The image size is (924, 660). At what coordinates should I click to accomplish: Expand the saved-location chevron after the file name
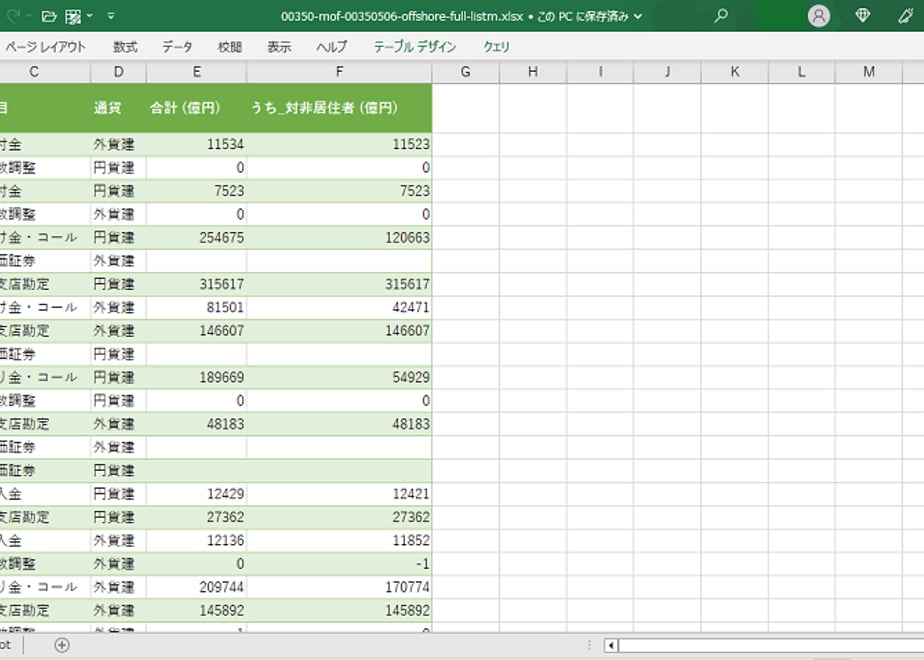coord(638,16)
